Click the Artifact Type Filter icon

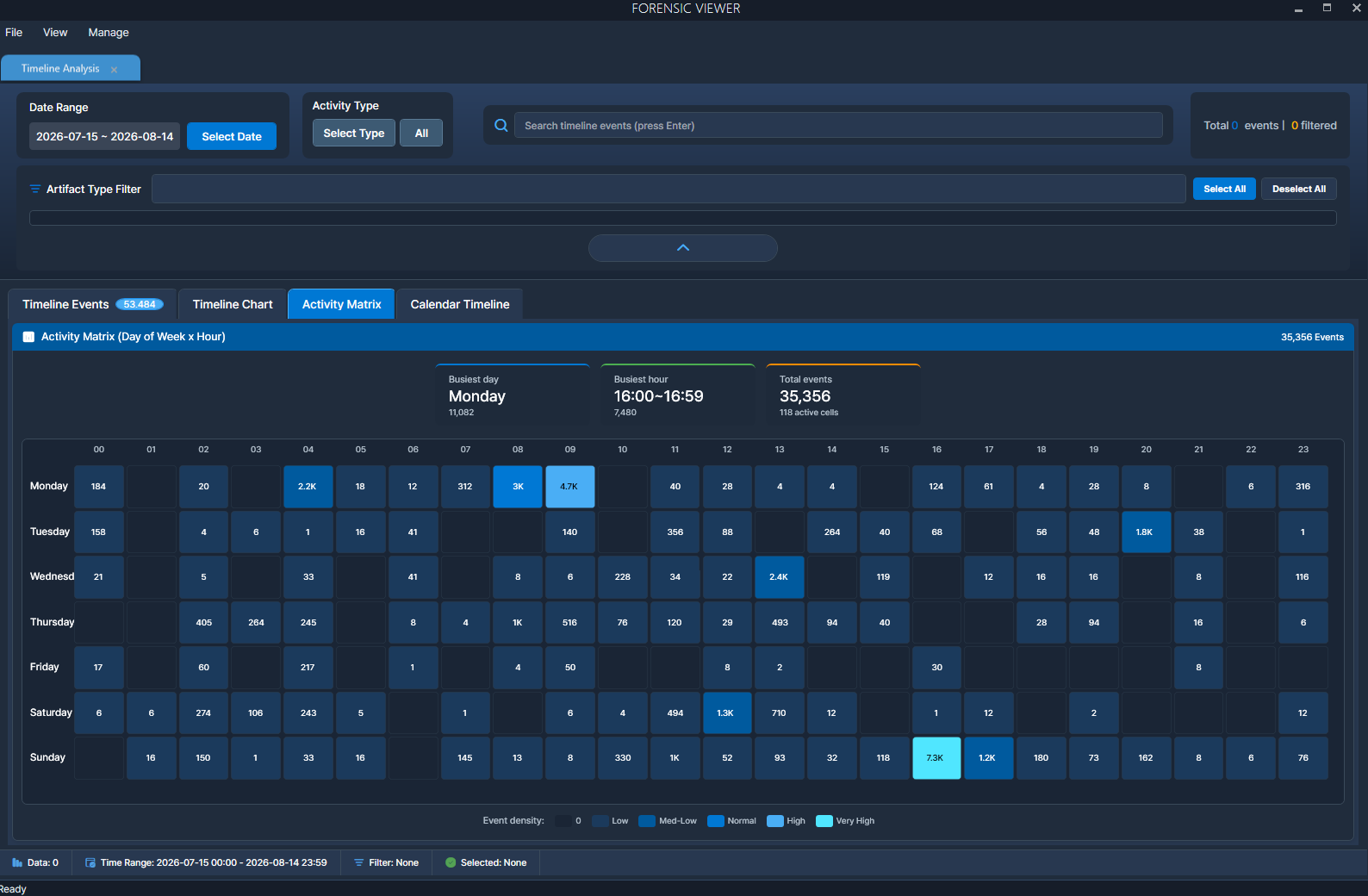point(35,189)
